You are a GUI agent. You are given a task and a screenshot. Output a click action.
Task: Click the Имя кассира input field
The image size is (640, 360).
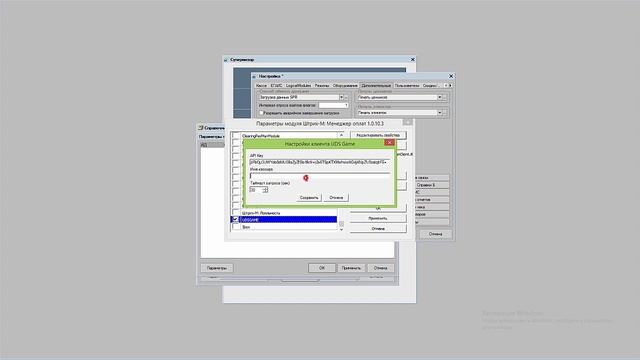tap(319, 176)
